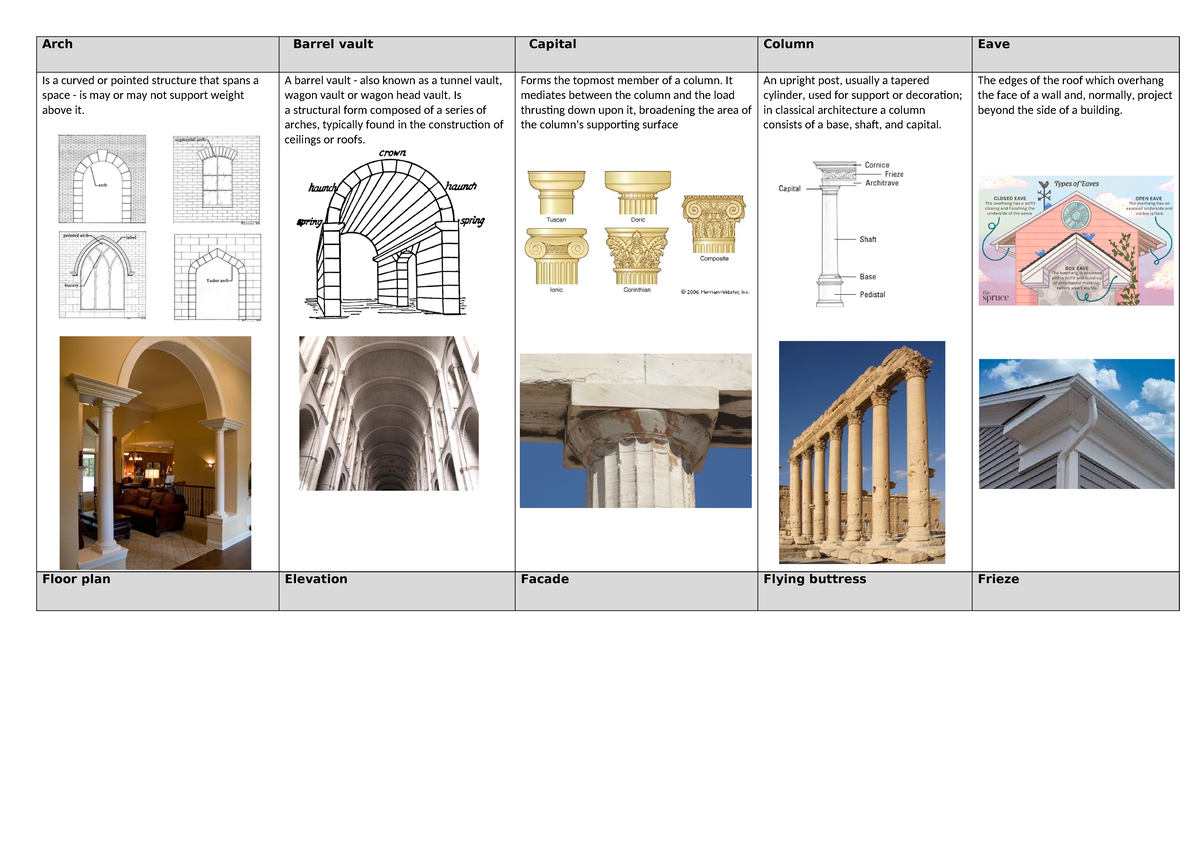Viewport: 1200px width, 849px height.
Task: Click the Flying buttress header cell
Action: pos(864,591)
